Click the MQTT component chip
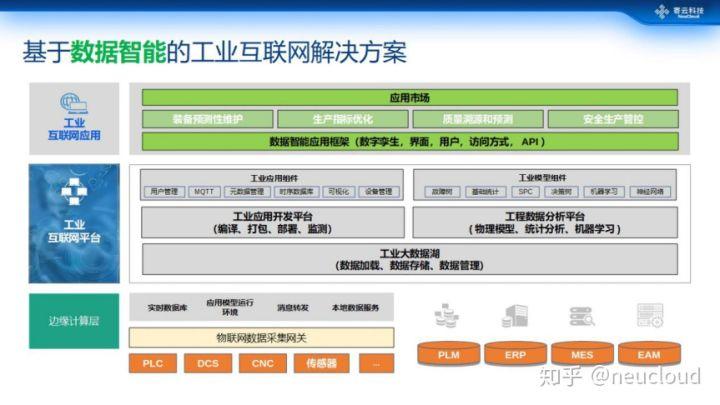This screenshot has height=405, width=720. 204,191
